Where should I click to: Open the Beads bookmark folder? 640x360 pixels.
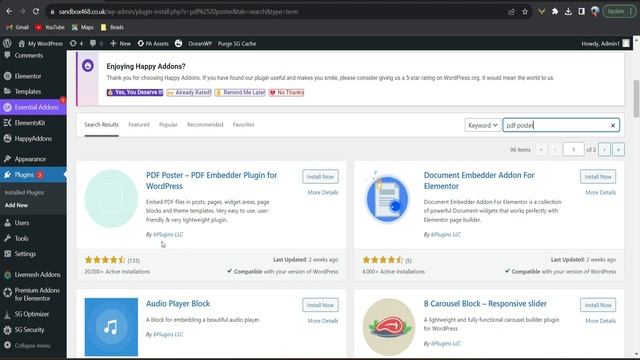pyautogui.click(x=112, y=27)
